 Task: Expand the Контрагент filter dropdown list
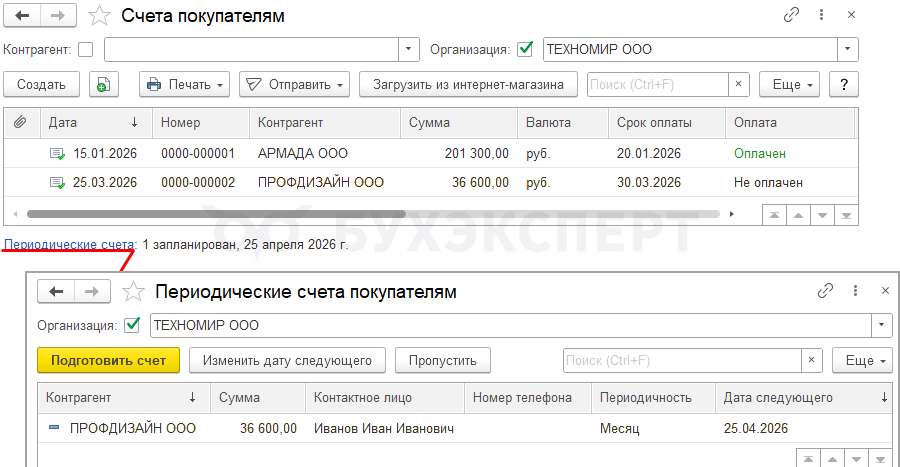click(x=410, y=49)
